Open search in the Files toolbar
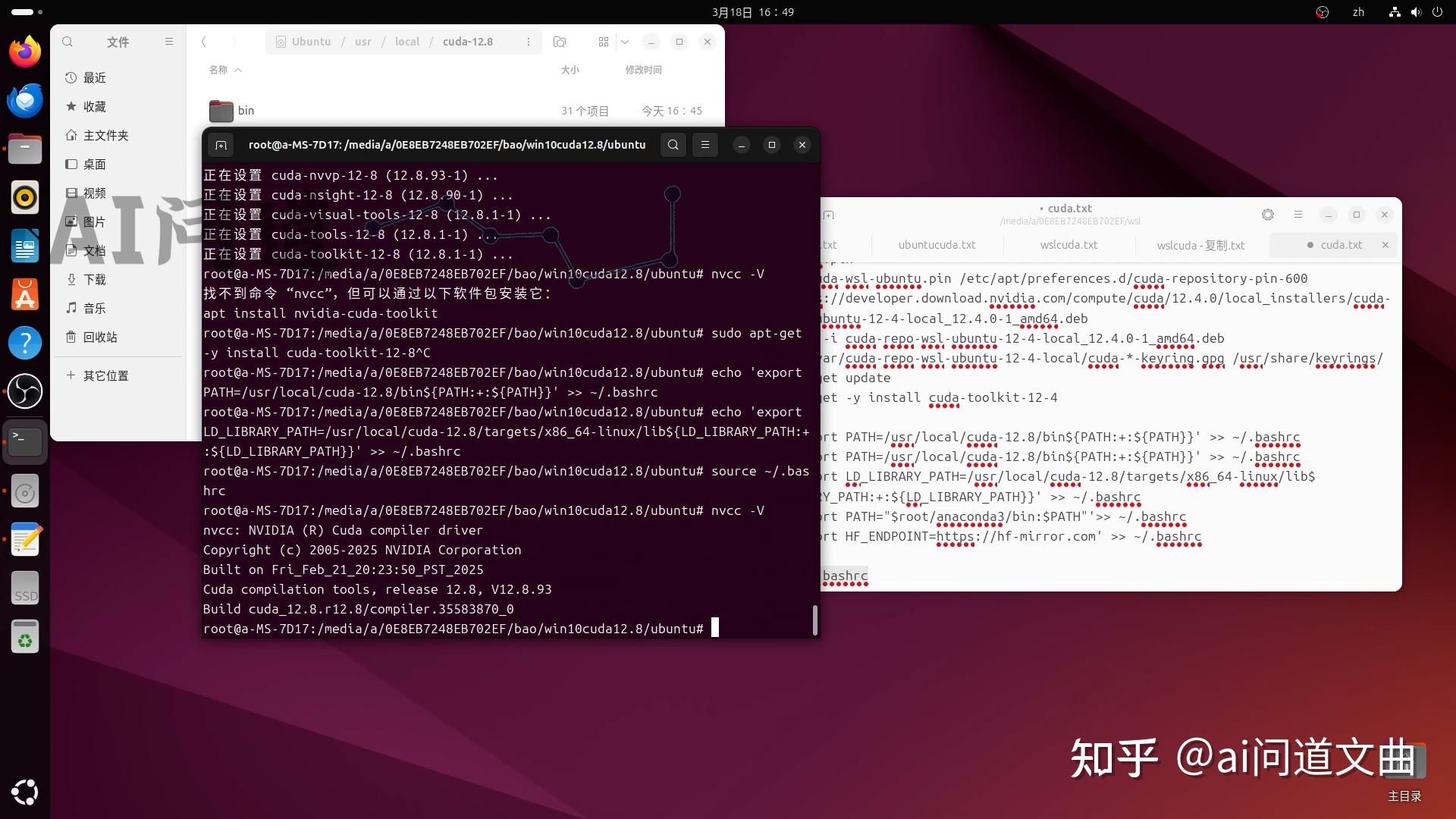Screen dimensions: 1456x819 click(67, 42)
